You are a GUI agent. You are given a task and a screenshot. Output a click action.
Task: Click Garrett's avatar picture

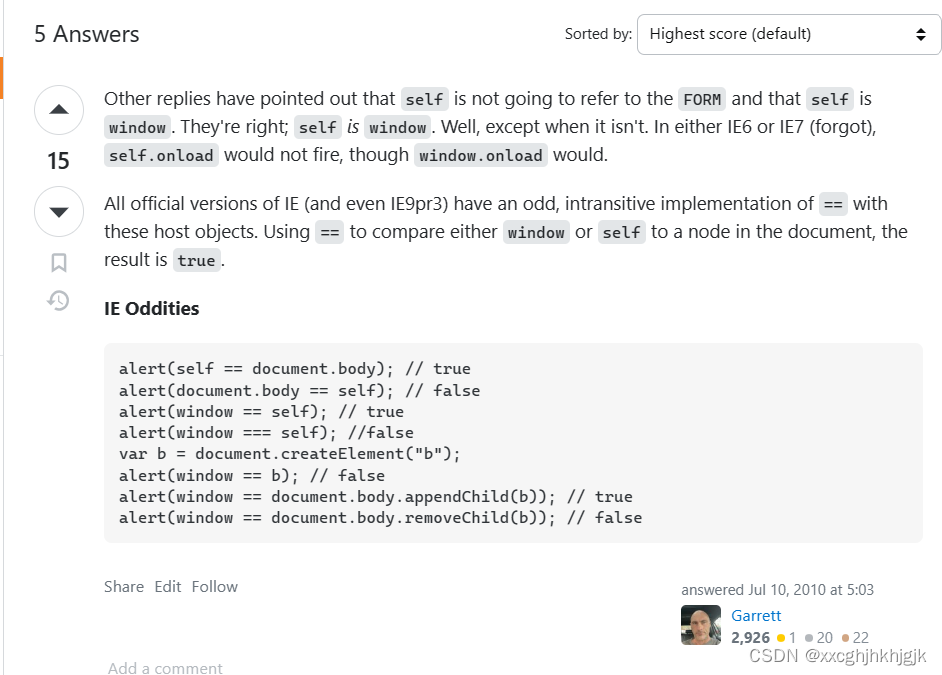[700, 625]
